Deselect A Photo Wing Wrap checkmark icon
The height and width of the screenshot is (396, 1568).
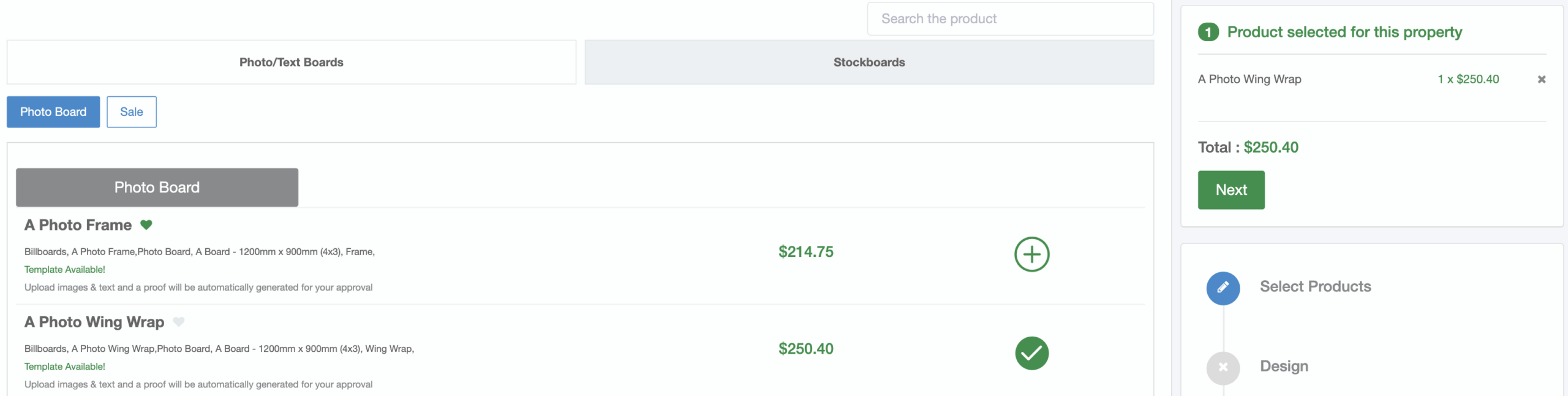click(1031, 353)
